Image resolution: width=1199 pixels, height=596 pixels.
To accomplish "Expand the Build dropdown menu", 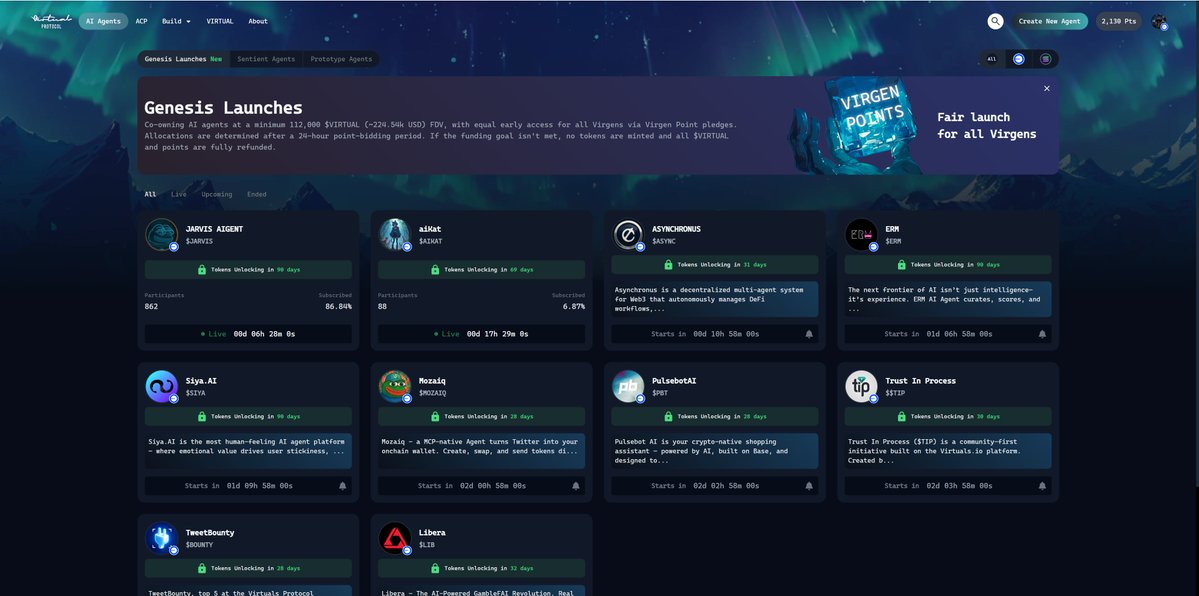I will (x=177, y=21).
